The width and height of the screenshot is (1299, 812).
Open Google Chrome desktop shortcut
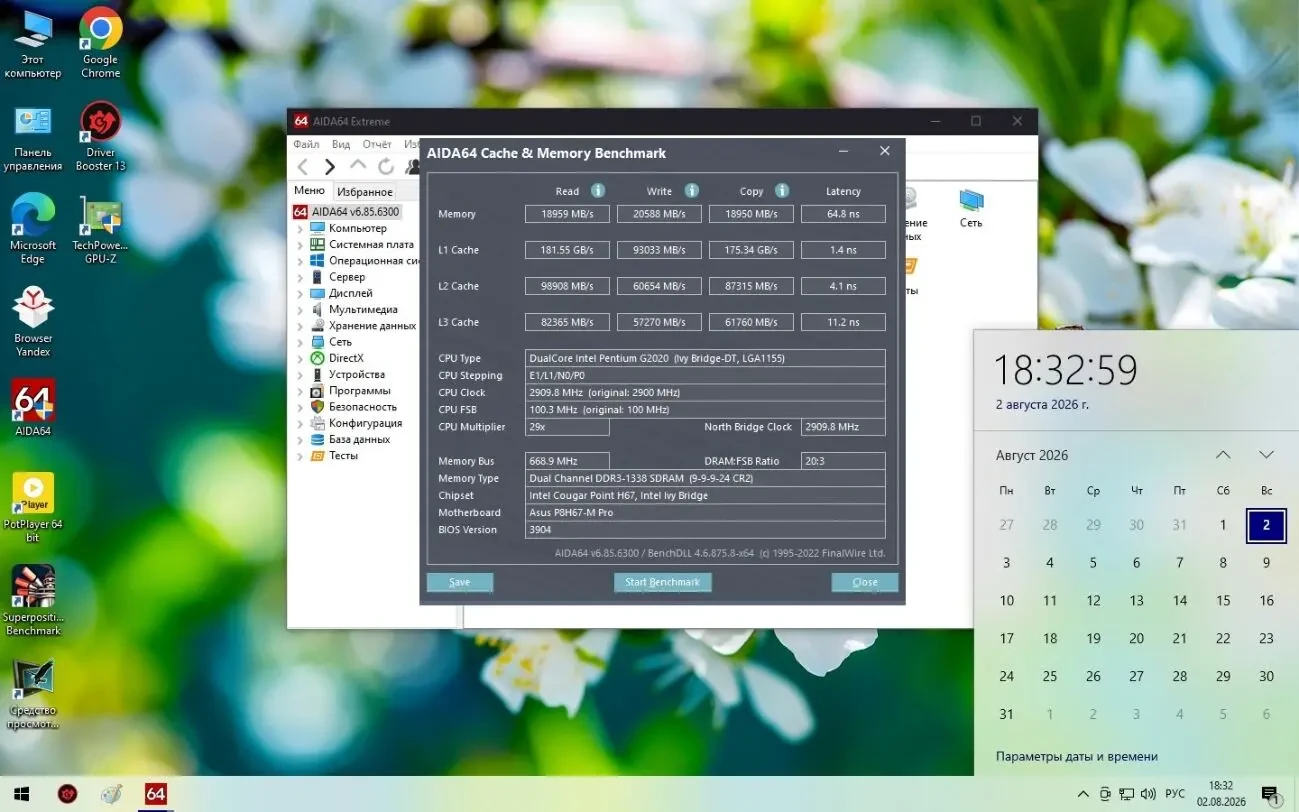click(101, 44)
